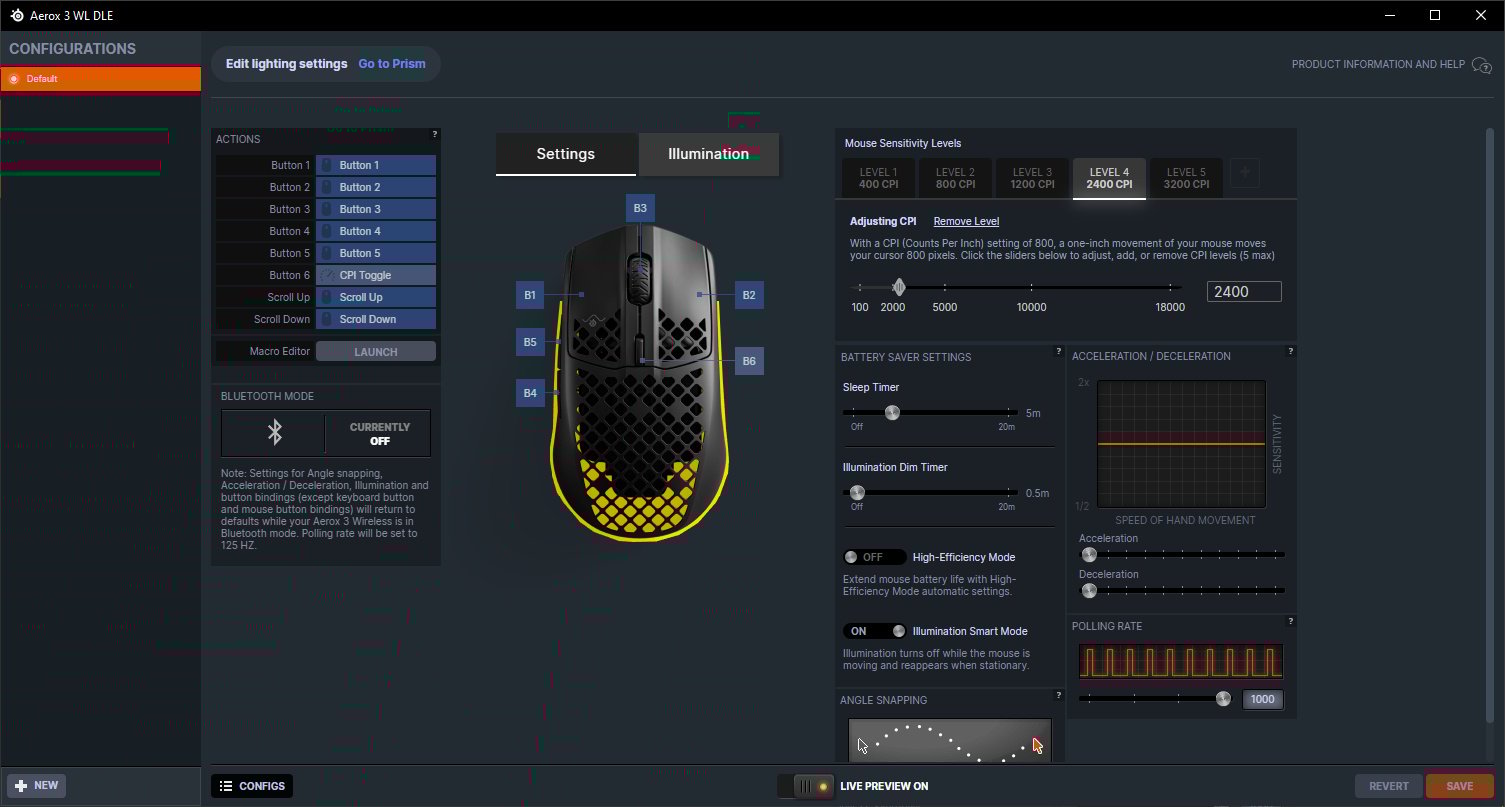Create a New configuration

point(36,785)
